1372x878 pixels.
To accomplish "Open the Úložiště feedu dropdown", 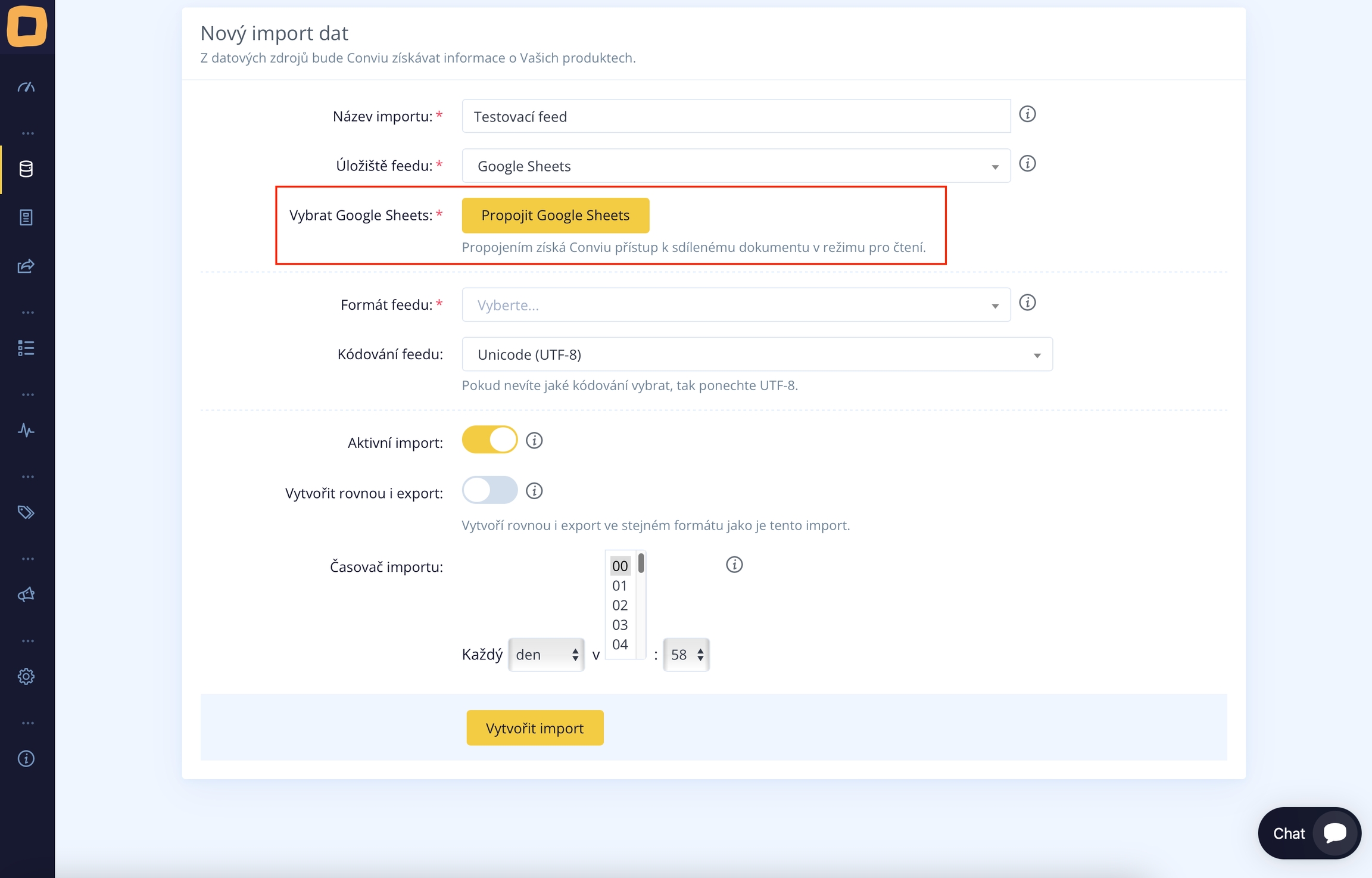I will pos(735,166).
